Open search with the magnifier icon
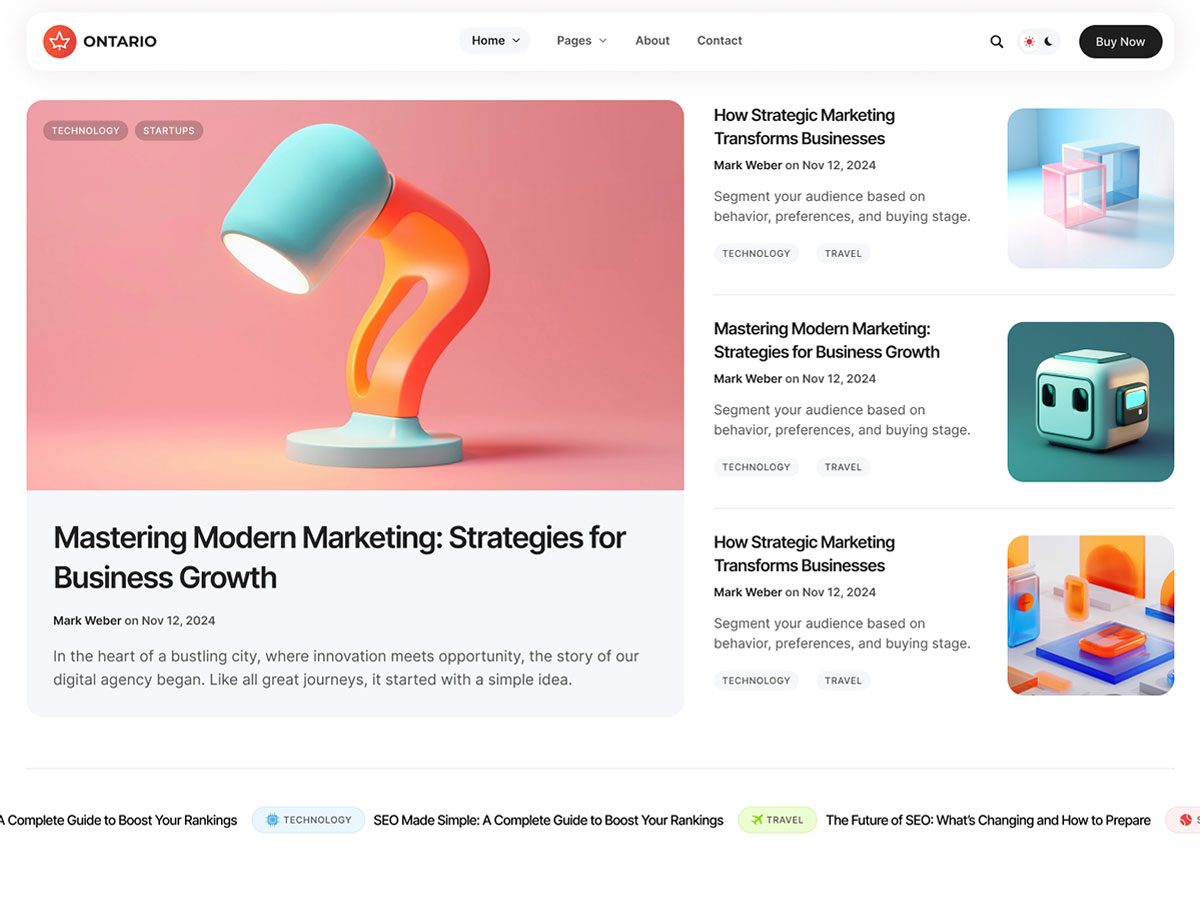The height and width of the screenshot is (900, 1200). point(996,42)
